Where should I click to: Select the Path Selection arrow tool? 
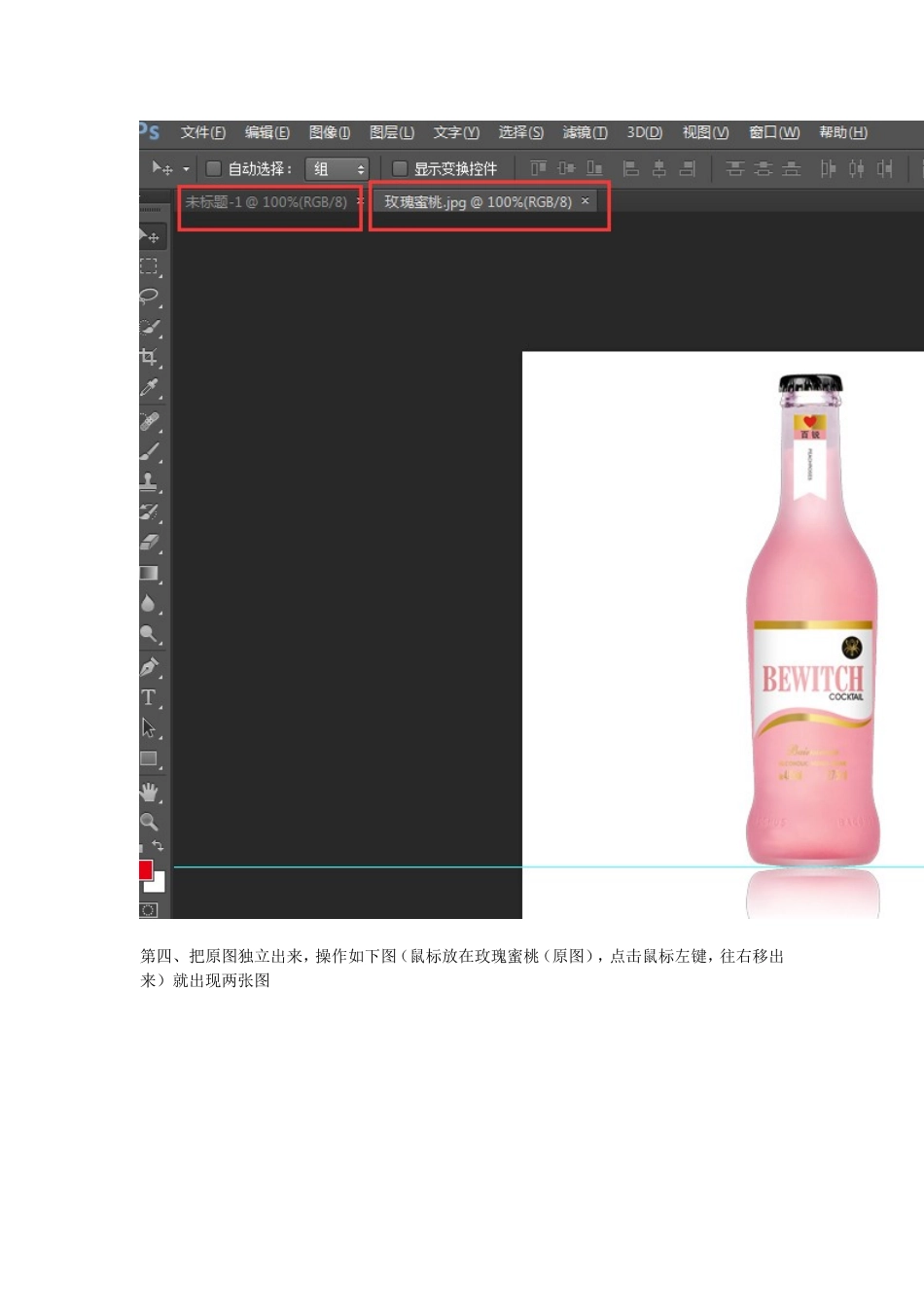(149, 727)
